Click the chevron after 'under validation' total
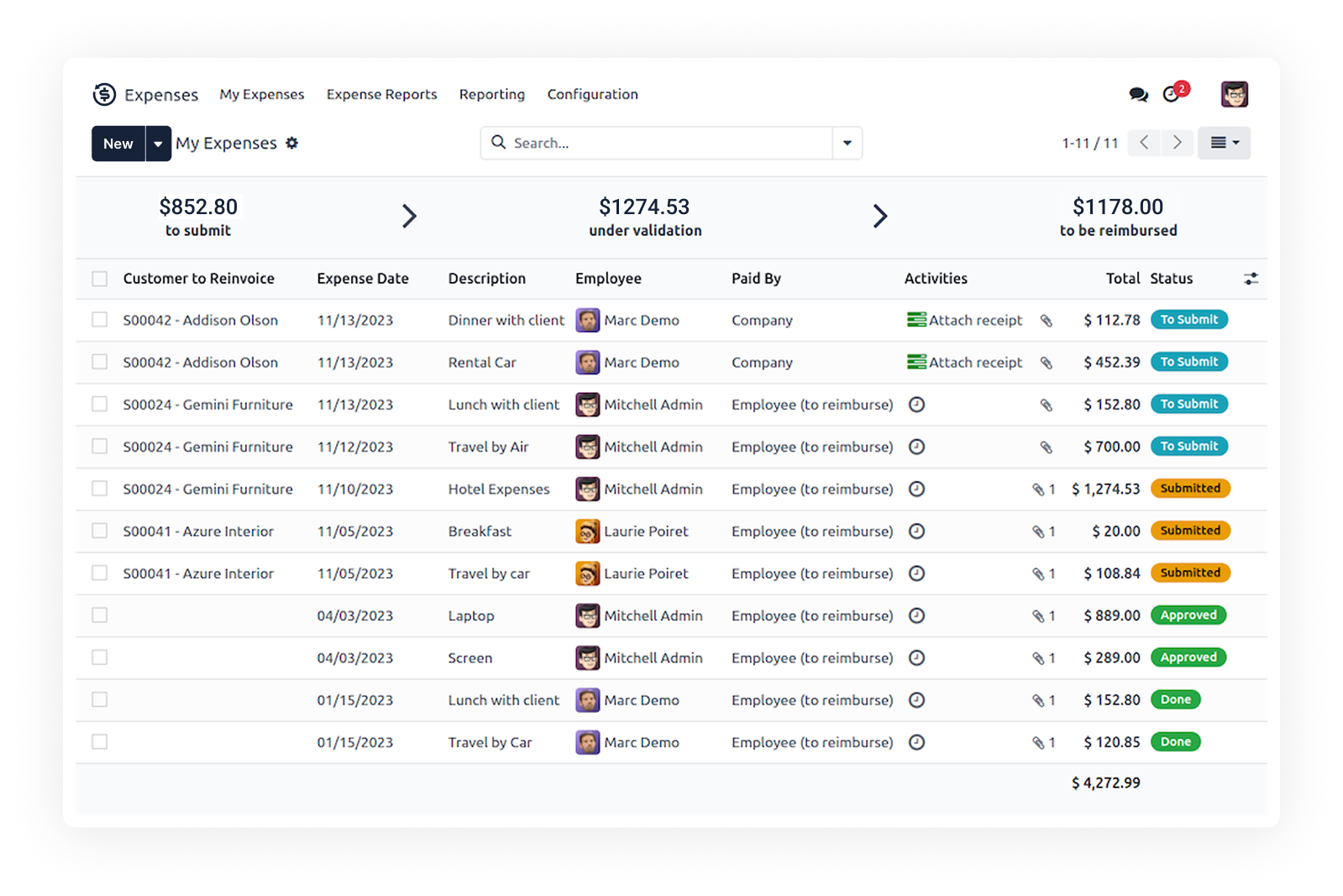The image size is (1343, 896). point(879,216)
